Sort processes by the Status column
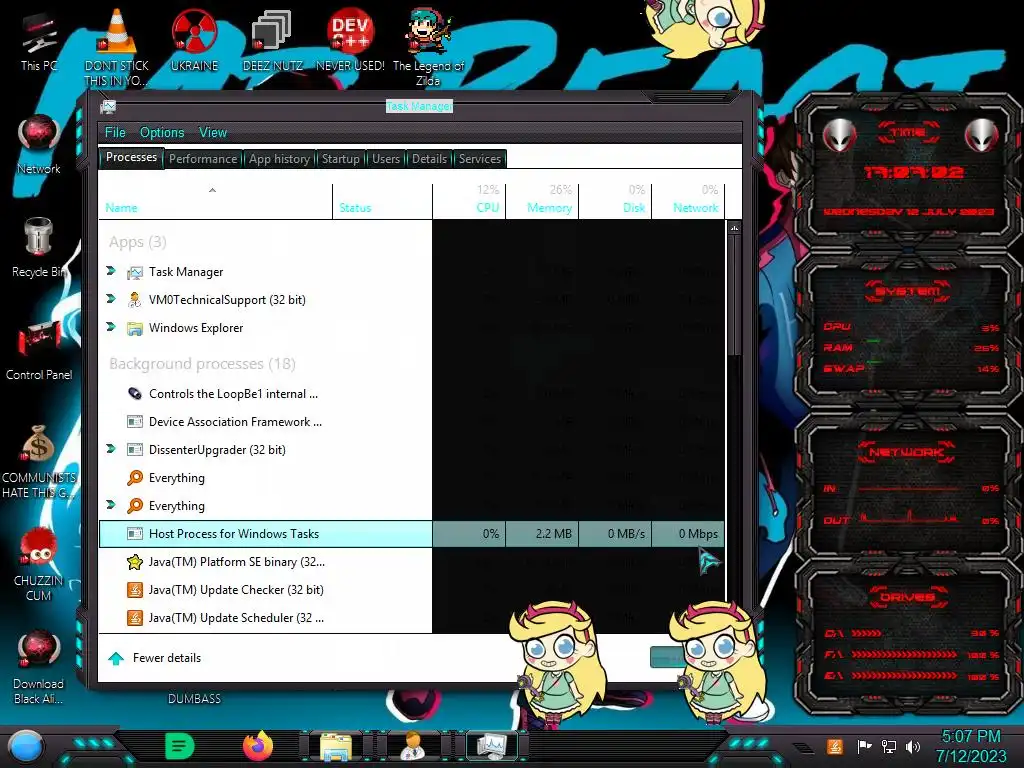Image resolution: width=1024 pixels, height=768 pixels. click(x=383, y=201)
